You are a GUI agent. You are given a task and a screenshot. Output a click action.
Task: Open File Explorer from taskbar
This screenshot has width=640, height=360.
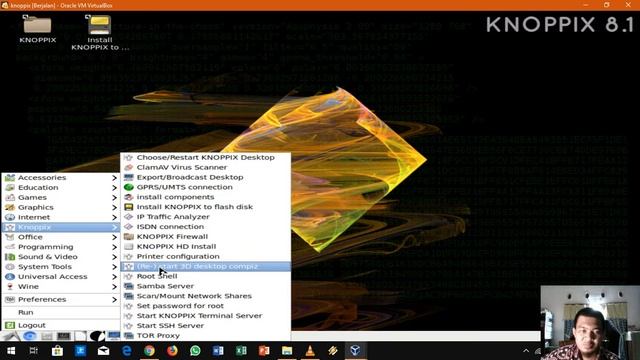click(287, 351)
